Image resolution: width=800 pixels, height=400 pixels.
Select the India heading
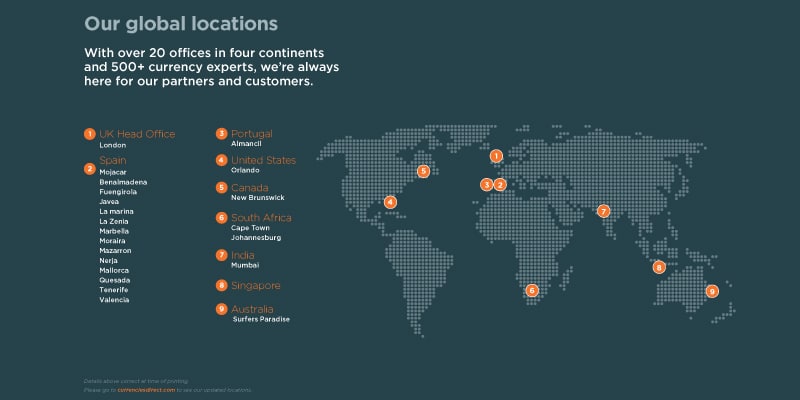(x=242, y=255)
